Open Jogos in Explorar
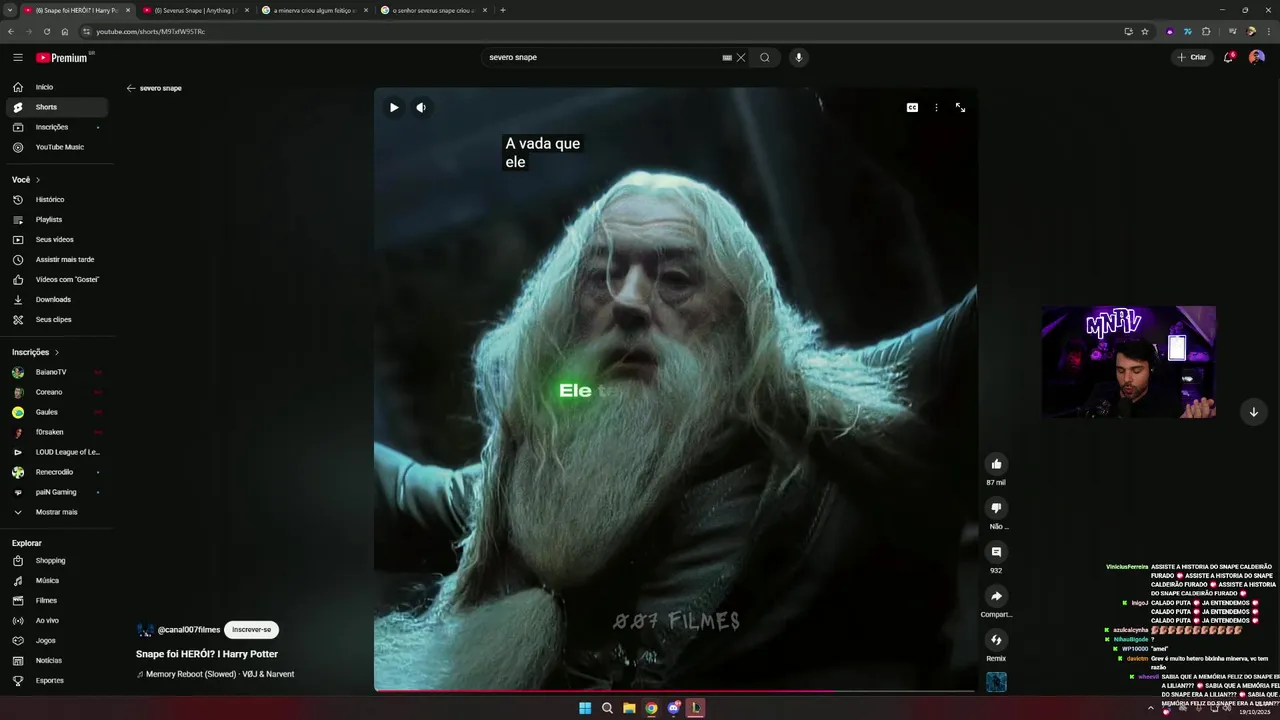The height and width of the screenshot is (720, 1280). coord(56,640)
